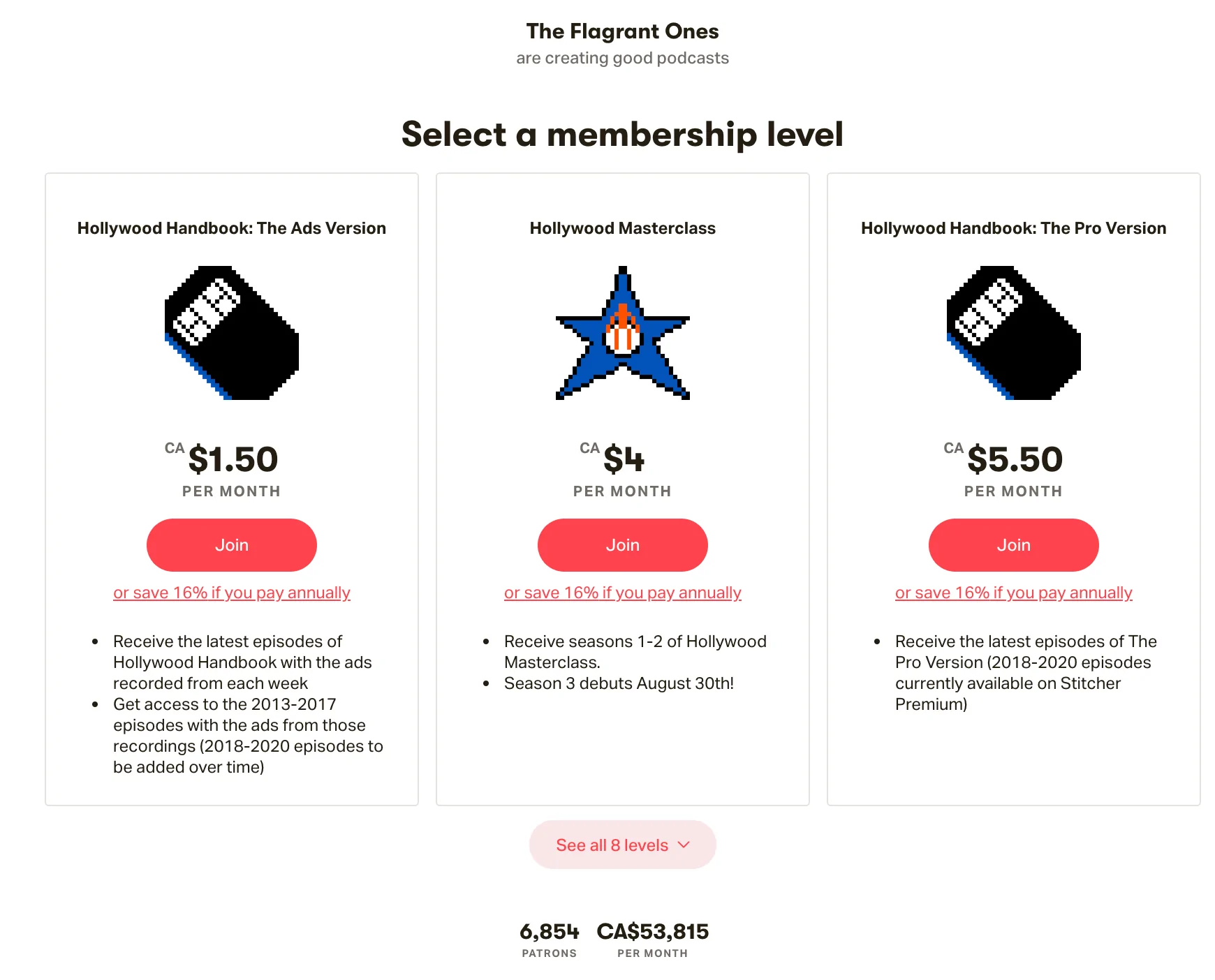
Task: Click the CA$4 per month price
Action: [624, 459]
